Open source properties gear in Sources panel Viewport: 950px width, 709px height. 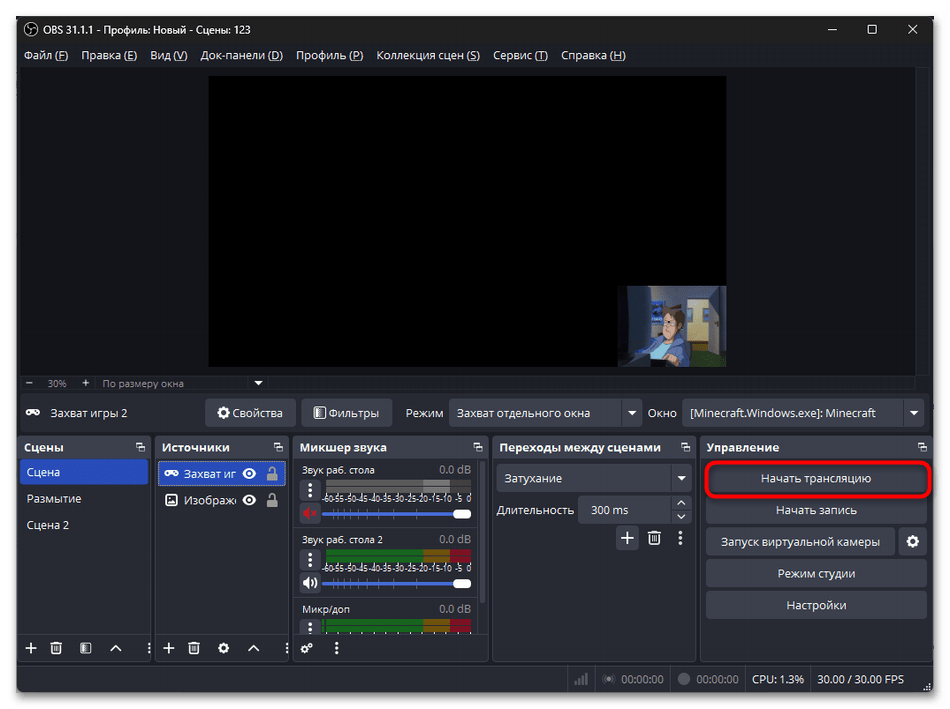pyautogui.click(x=223, y=648)
